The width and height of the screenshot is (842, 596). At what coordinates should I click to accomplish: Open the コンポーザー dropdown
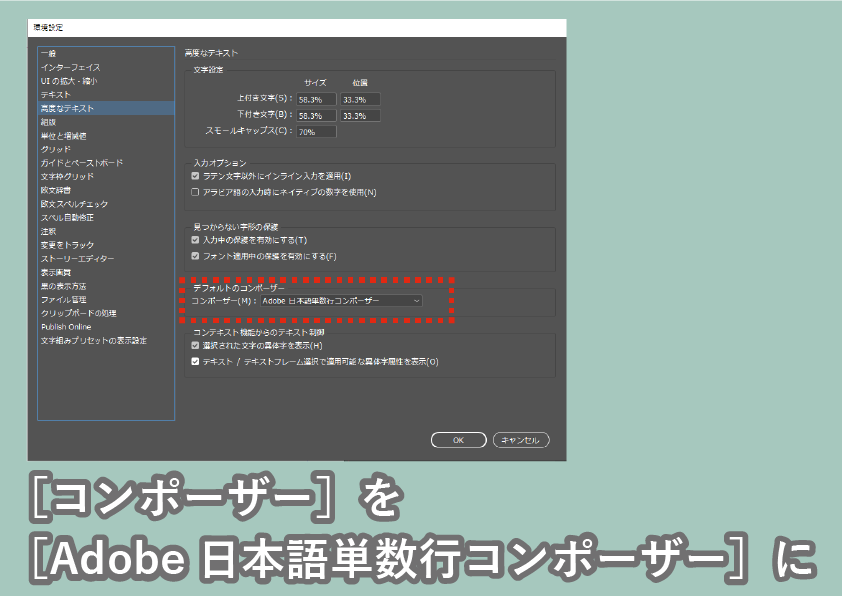[x=342, y=301]
